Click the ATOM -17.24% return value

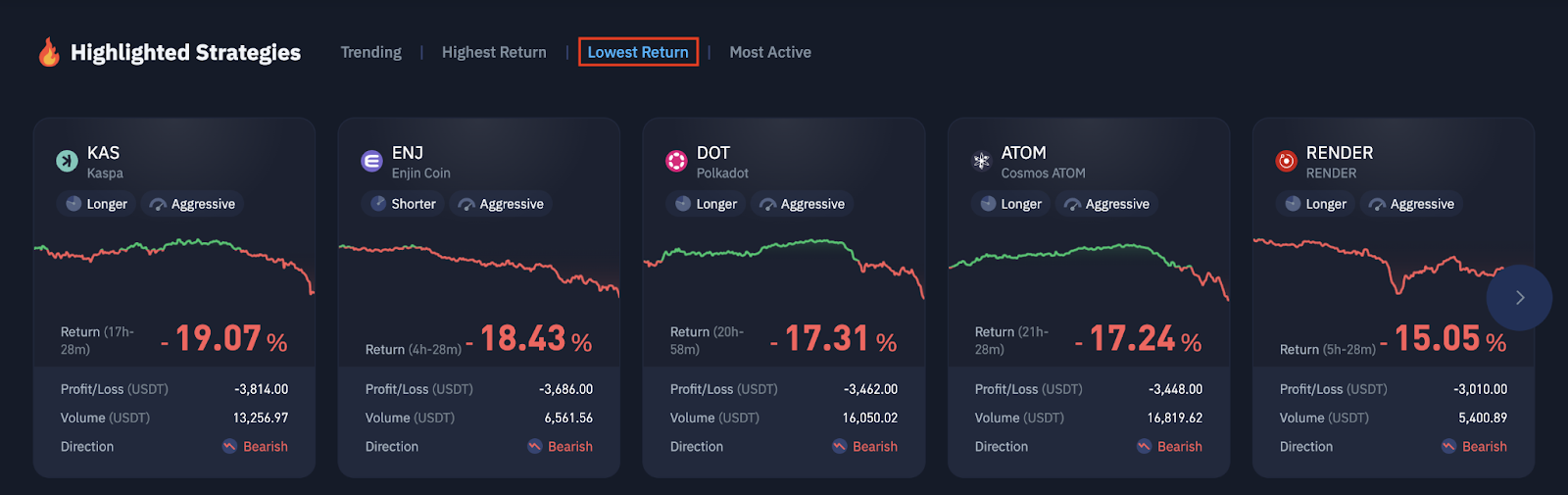(1138, 340)
